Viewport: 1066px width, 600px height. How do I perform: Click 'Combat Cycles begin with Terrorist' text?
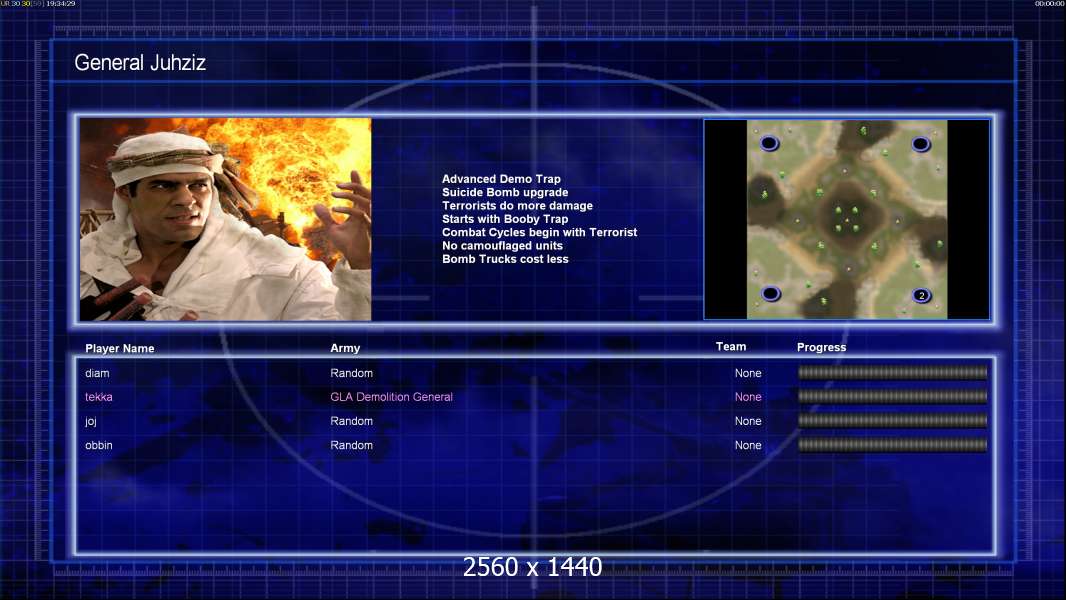coord(540,232)
